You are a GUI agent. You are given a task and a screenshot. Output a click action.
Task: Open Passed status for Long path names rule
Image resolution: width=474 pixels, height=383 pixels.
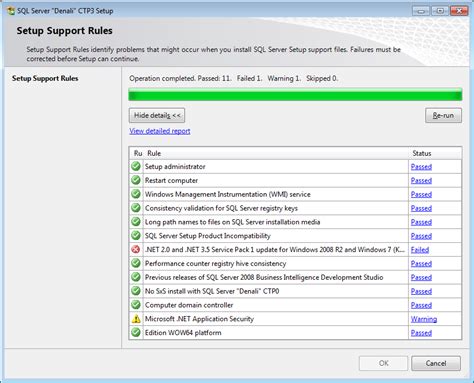pos(421,222)
